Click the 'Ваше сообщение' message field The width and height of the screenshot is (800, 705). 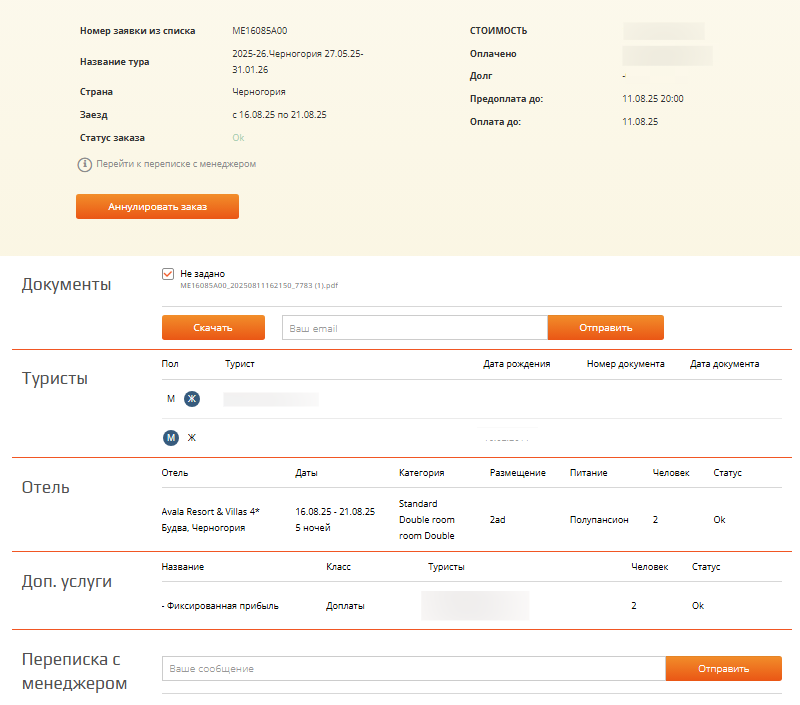pos(413,668)
